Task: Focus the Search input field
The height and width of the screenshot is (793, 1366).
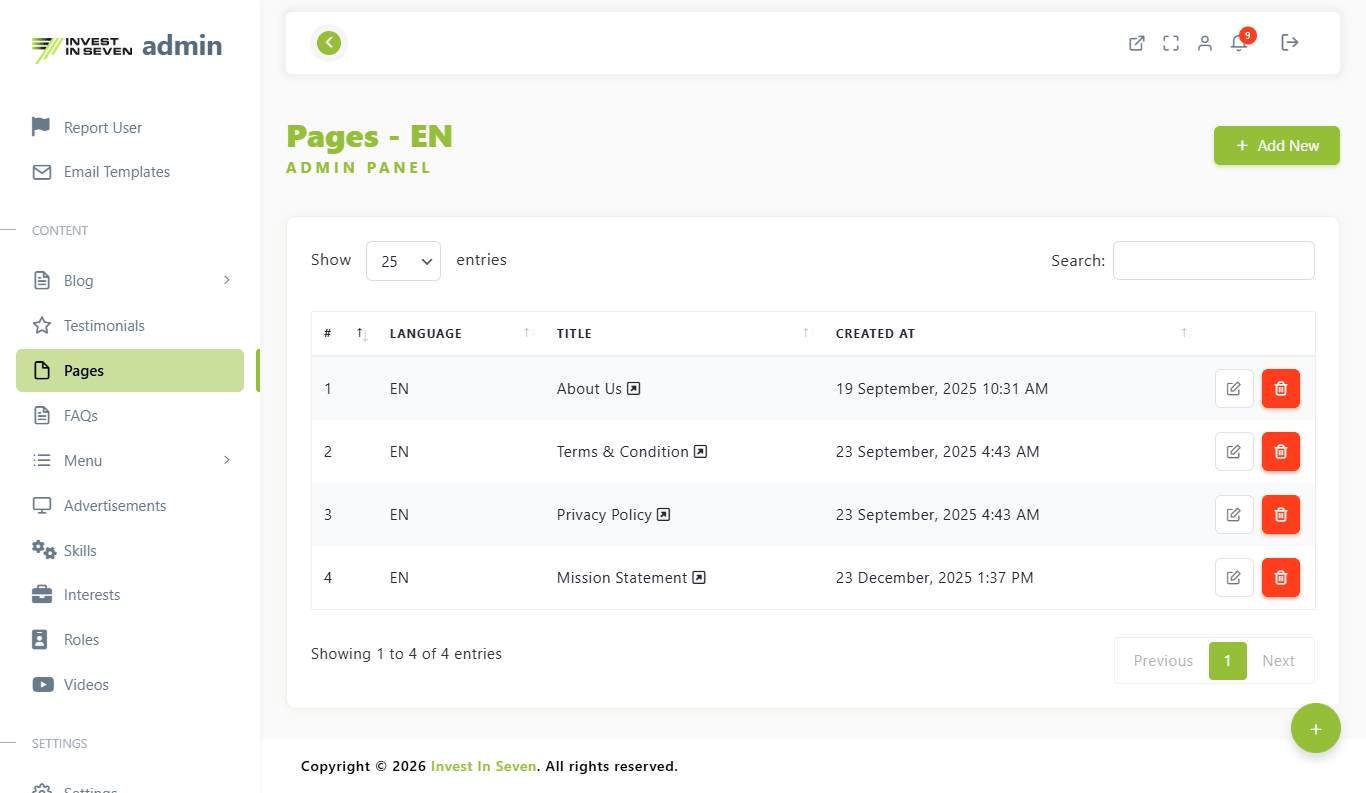Action: (x=1213, y=261)
